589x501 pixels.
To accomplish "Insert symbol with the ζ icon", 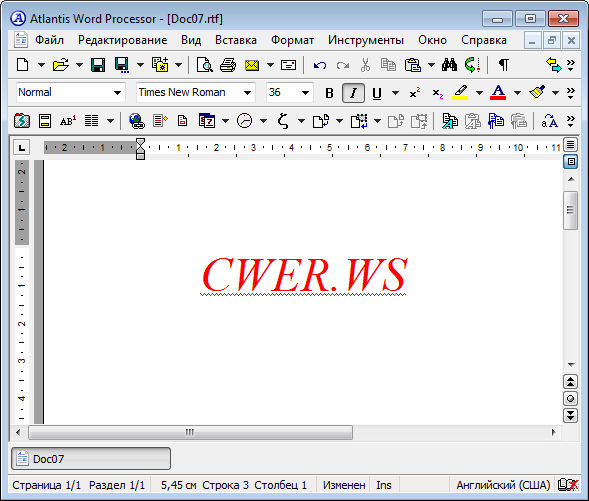I will (283, 121).
